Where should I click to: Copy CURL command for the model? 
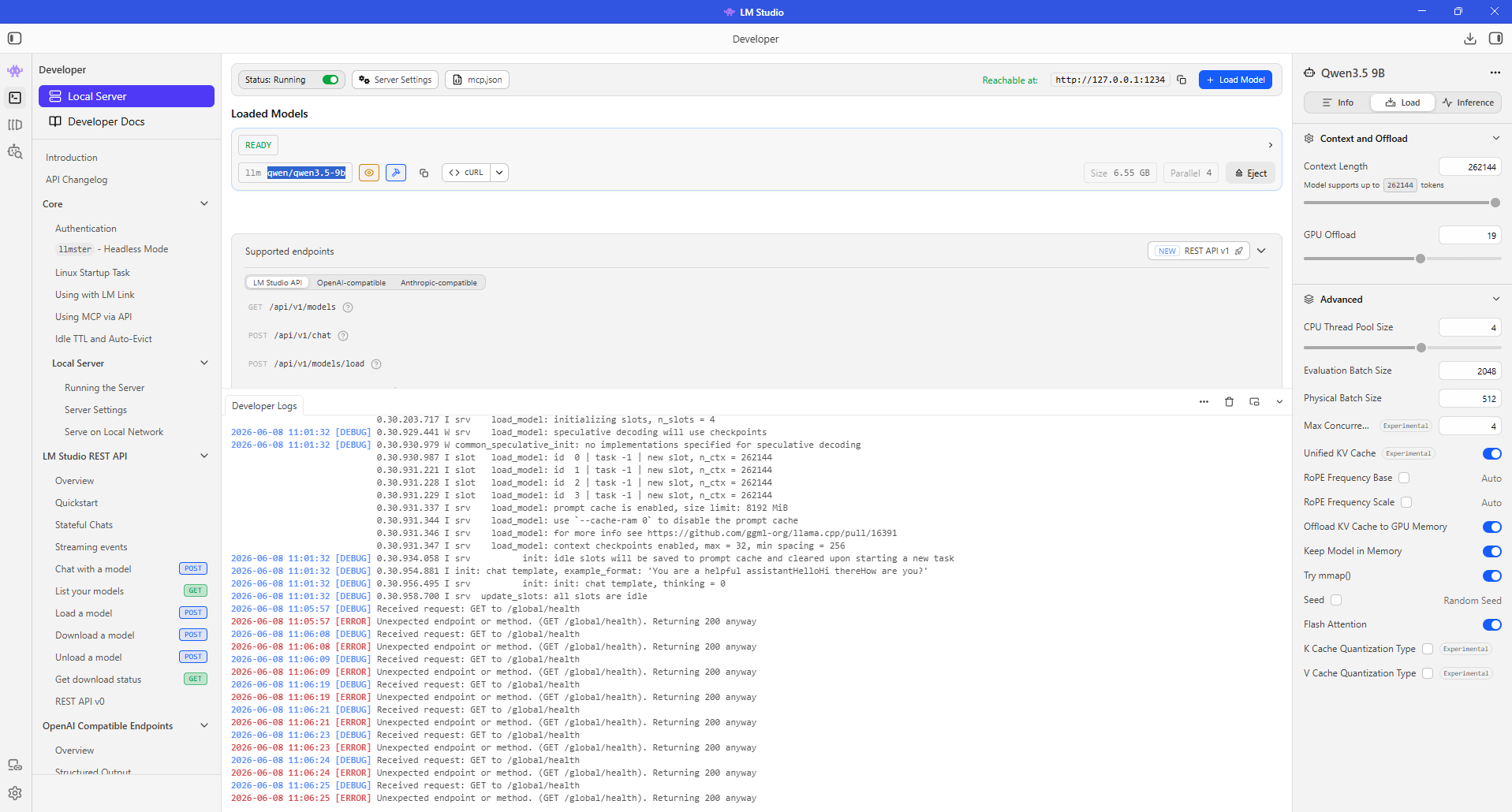tap(466, 173)
